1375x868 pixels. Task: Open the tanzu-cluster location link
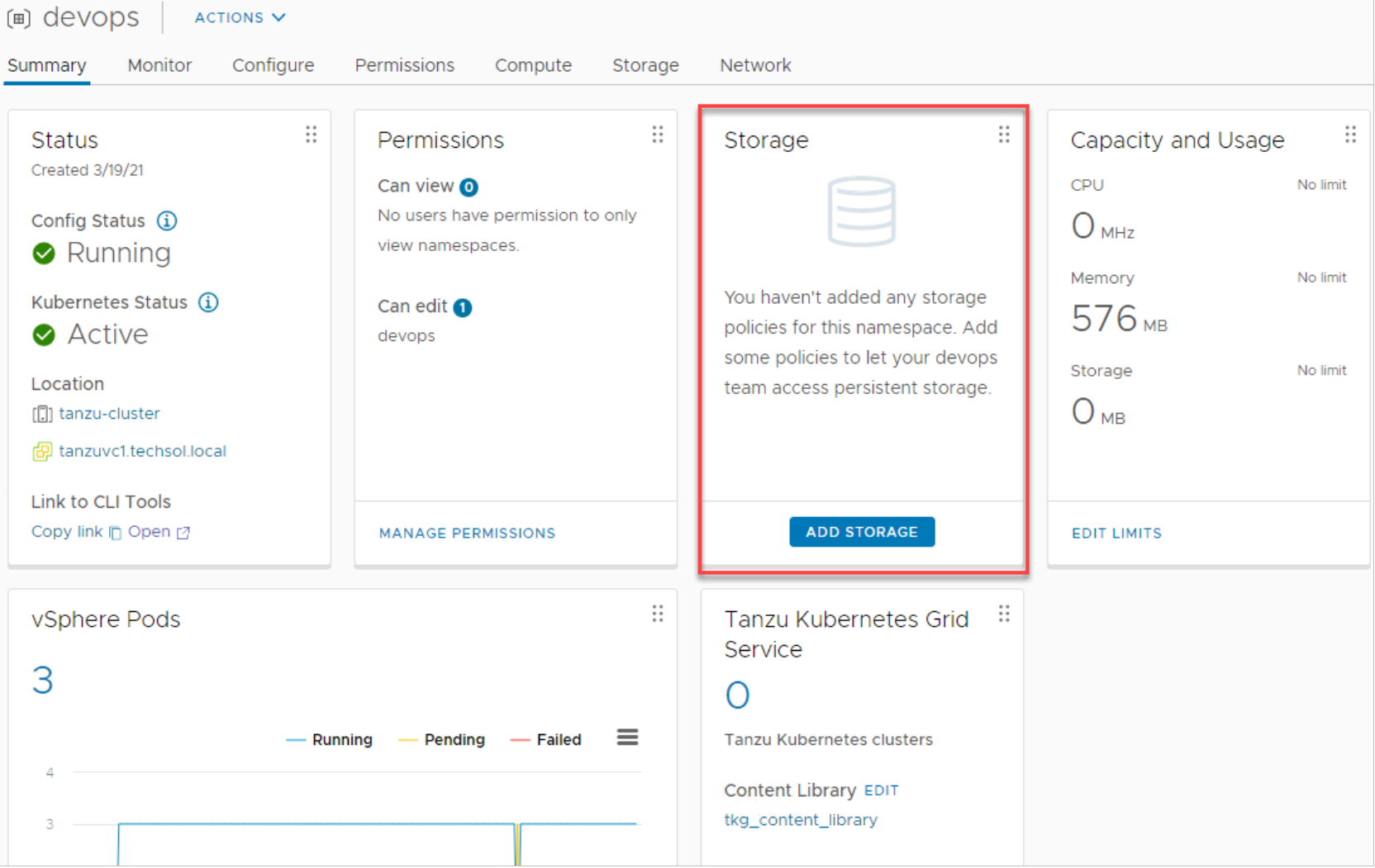[x=109, y=413]
